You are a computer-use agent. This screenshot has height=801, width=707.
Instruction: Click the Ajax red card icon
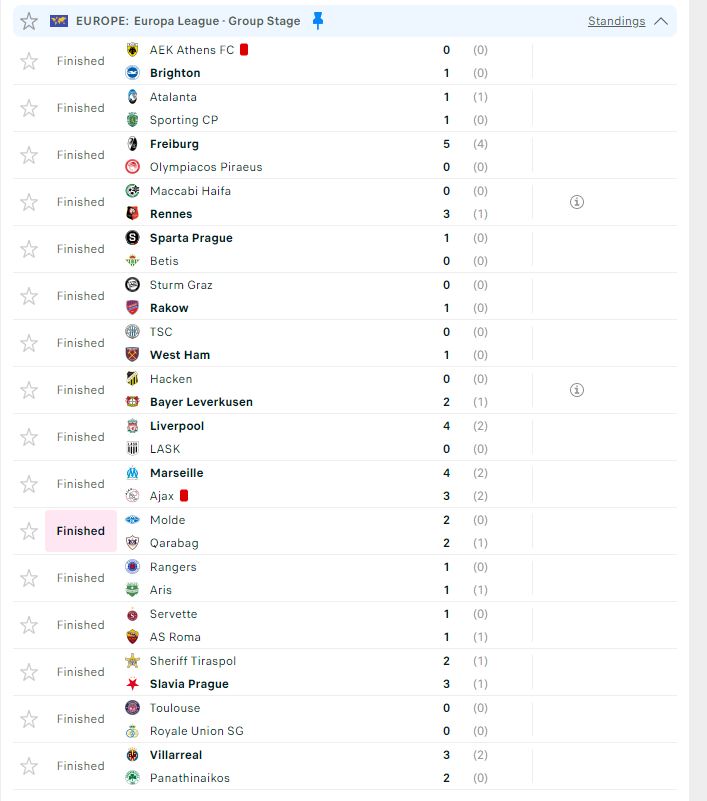[184, 496]
